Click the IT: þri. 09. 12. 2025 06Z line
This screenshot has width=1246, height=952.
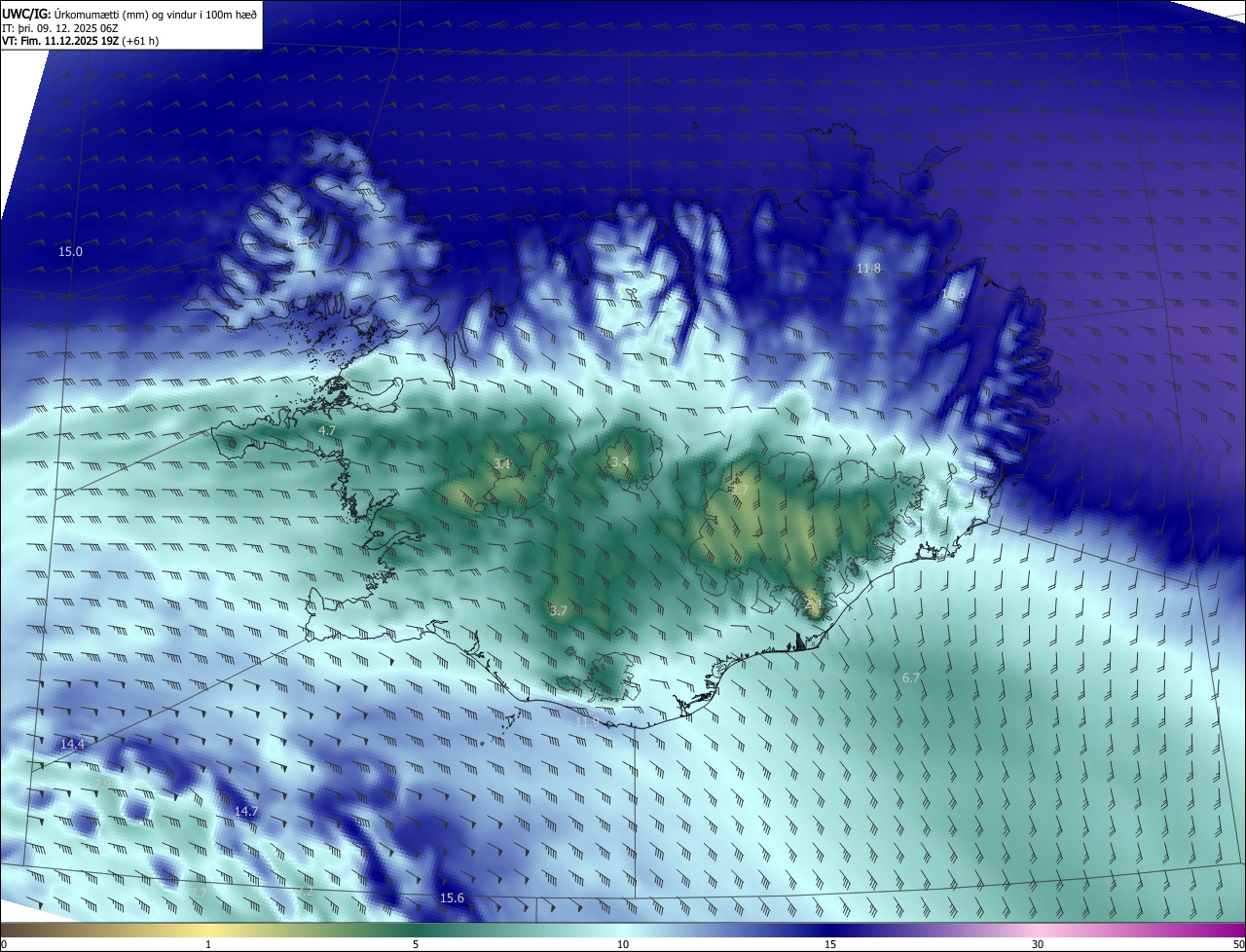point(60,27)
